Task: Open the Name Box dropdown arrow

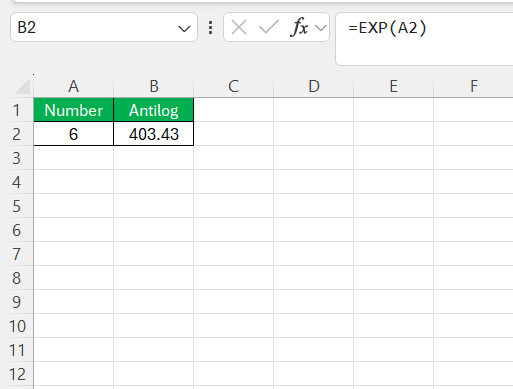Action: 184,29
